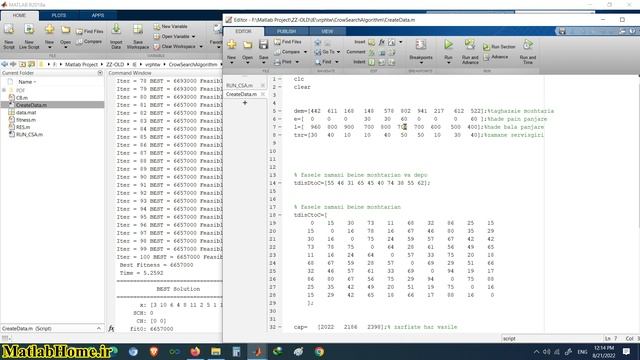Click the plus to add new editor tab
The width and height of the screenshot is (640, 360).
point(245,103)
